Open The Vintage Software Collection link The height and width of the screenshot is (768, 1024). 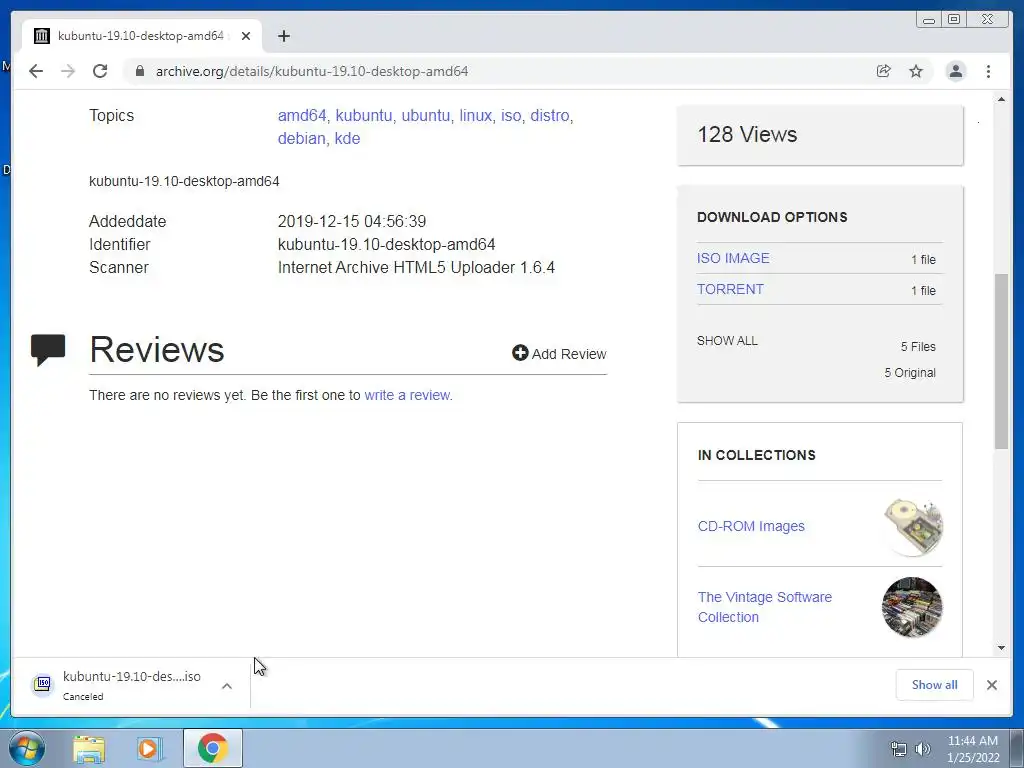[765, 607]
